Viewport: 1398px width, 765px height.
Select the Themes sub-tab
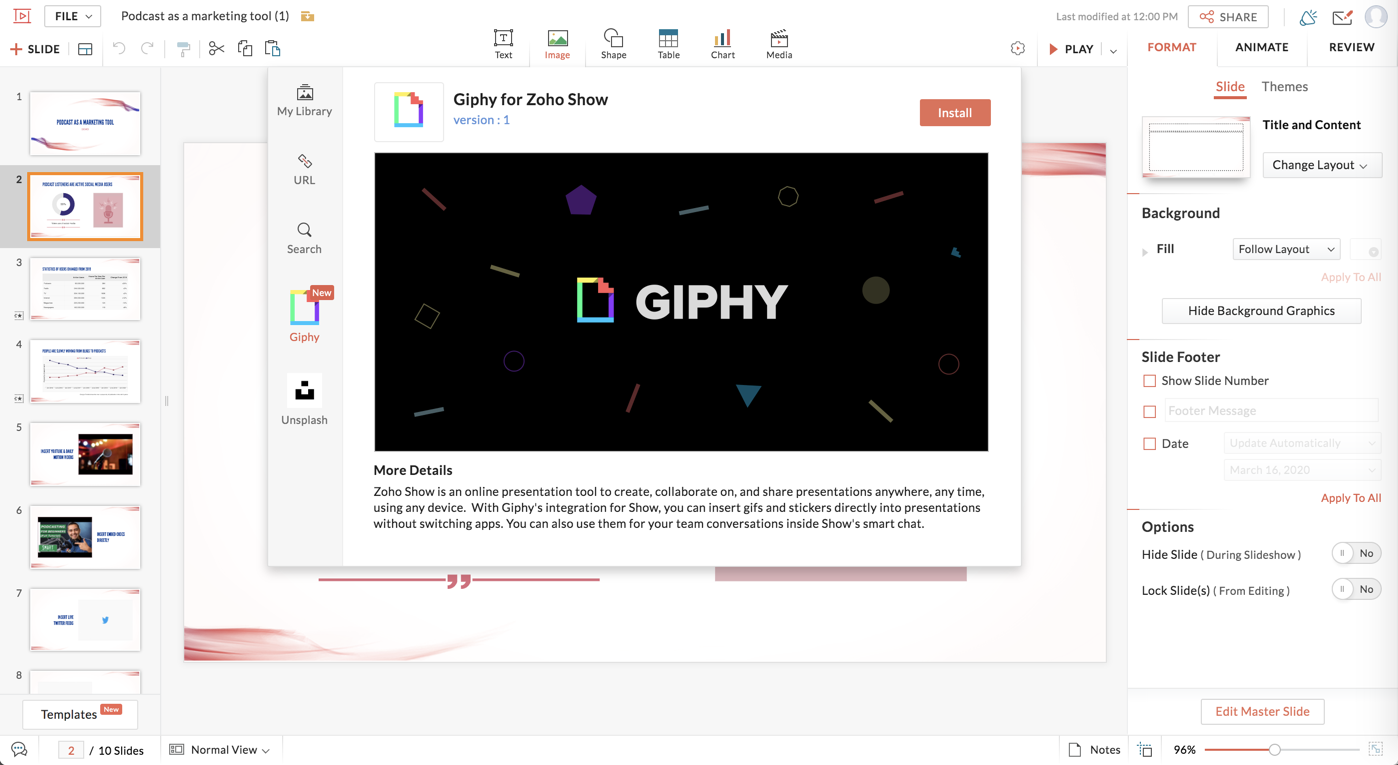tap(1285, 87)
